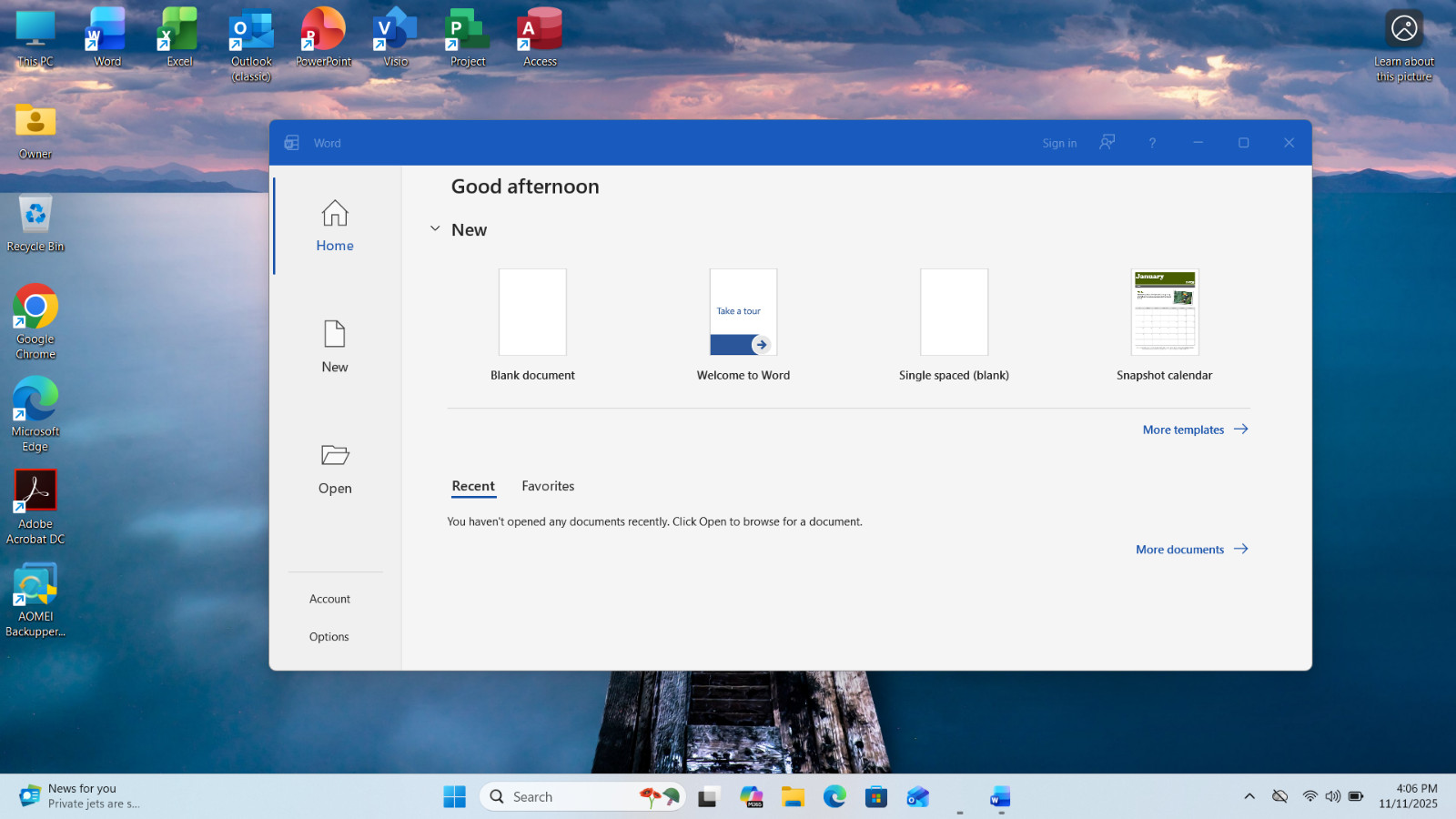Open the Windows Start menu
The image size is (1456, 819).
(x=454, y=796)
